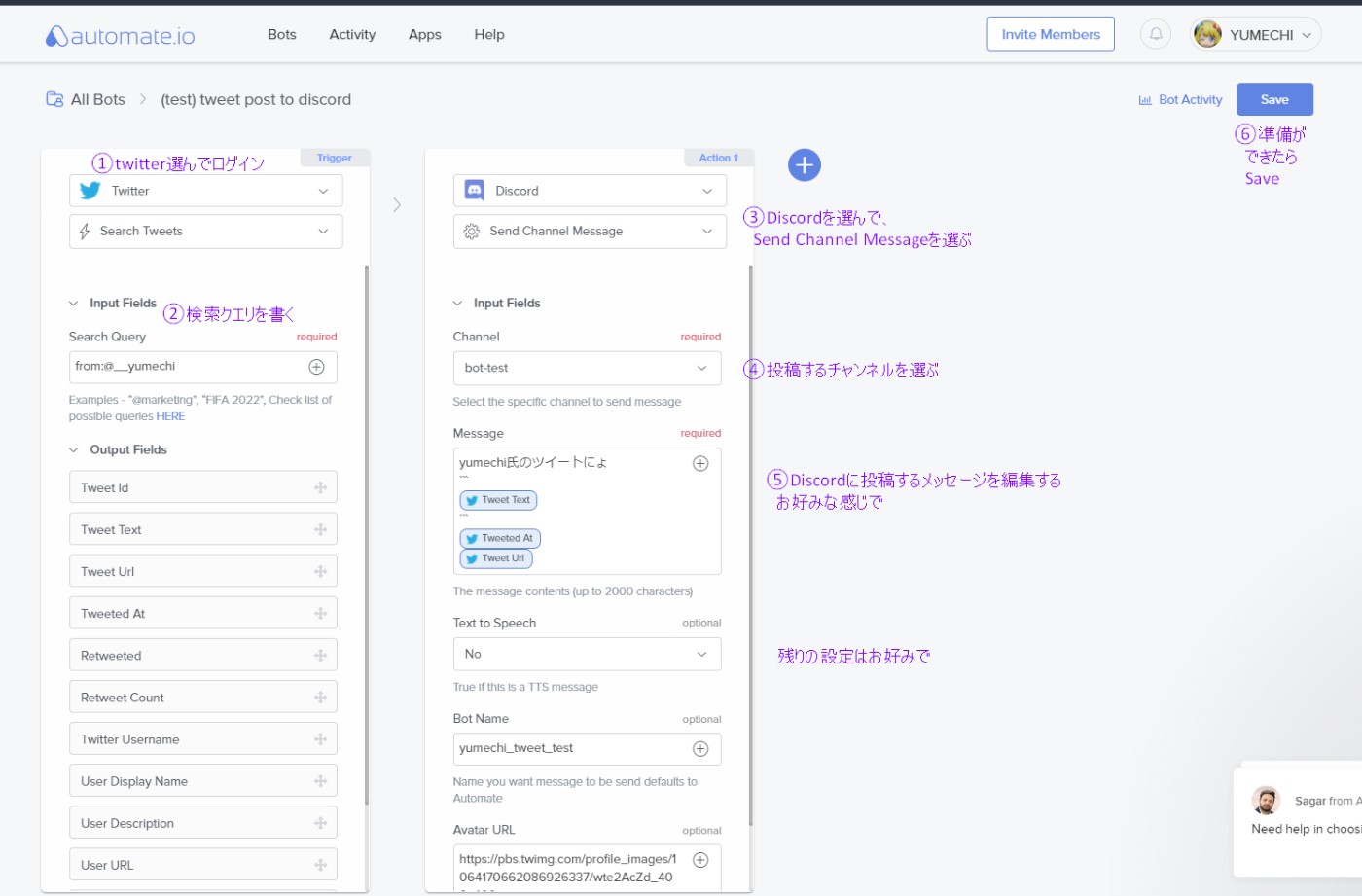
Task: Click the Invite Members button
Action: coord(1051,34)
